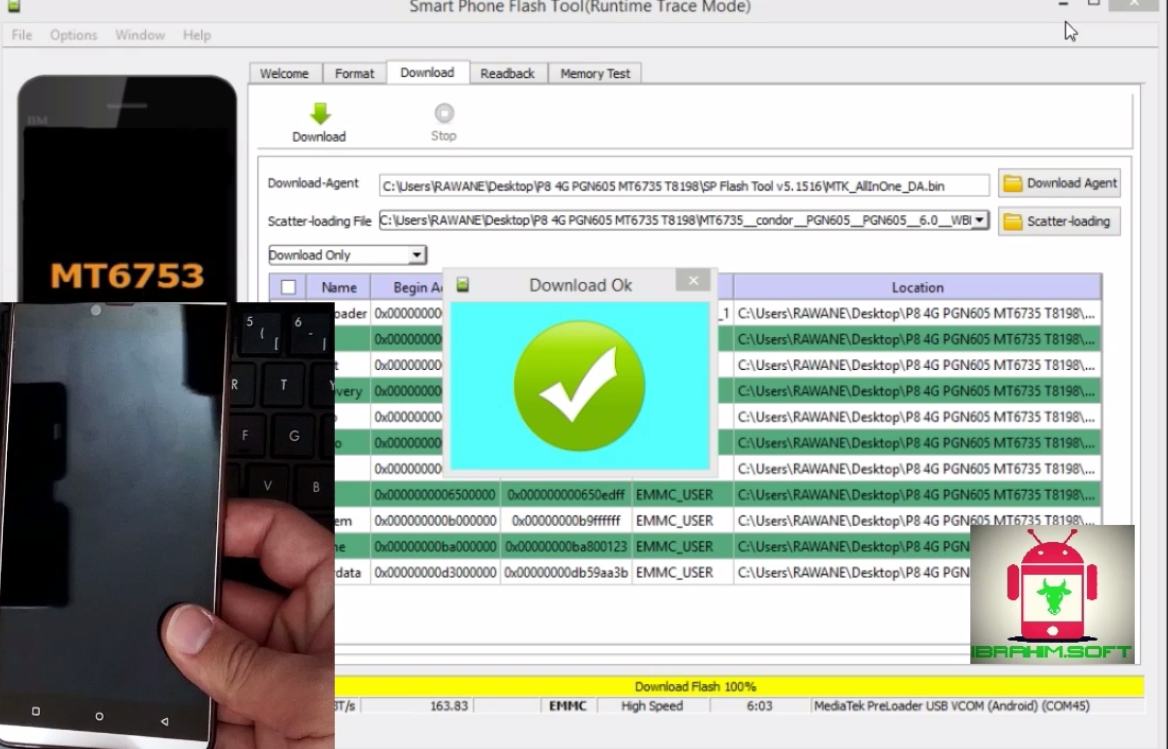Click the 0x00000000db59aa3b end address cell
The image size is (1168, 749).
point(566,573)
